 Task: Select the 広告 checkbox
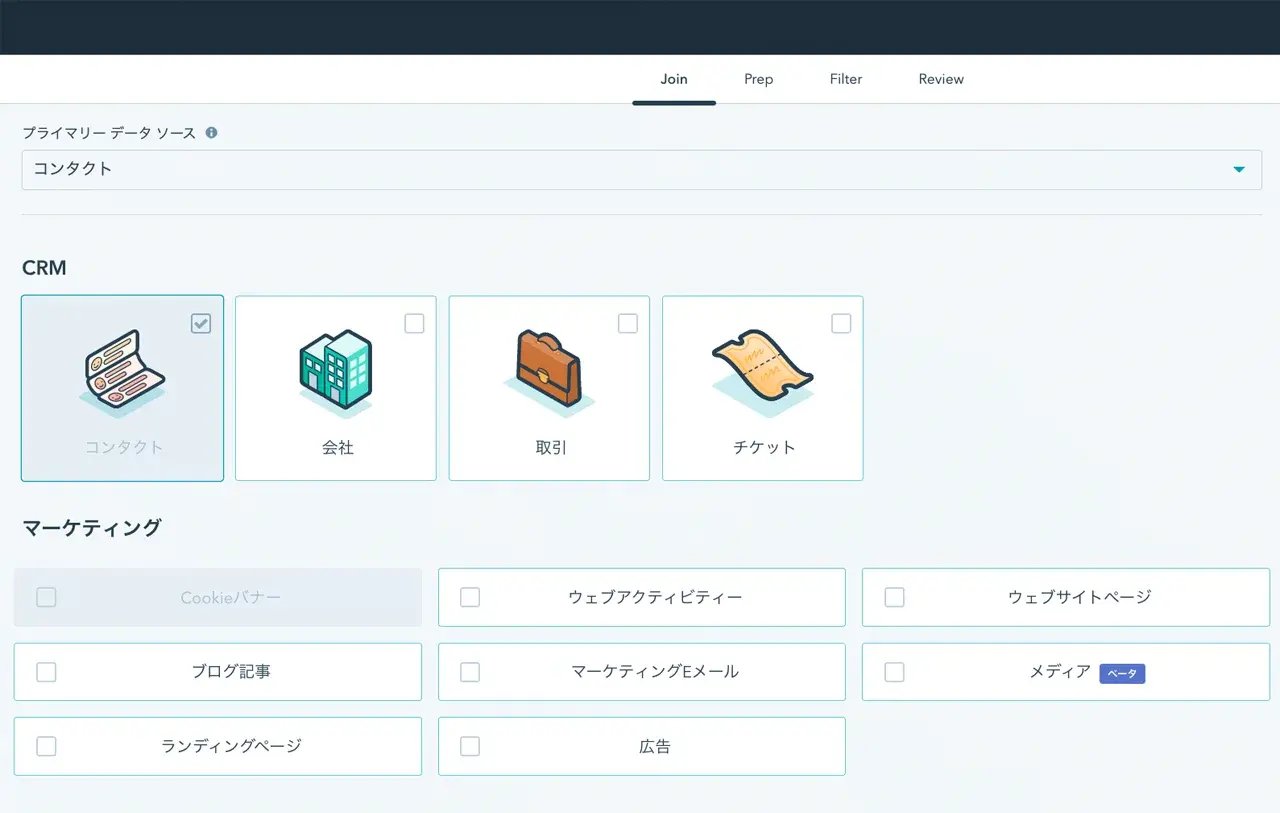[x=470, y=746]
